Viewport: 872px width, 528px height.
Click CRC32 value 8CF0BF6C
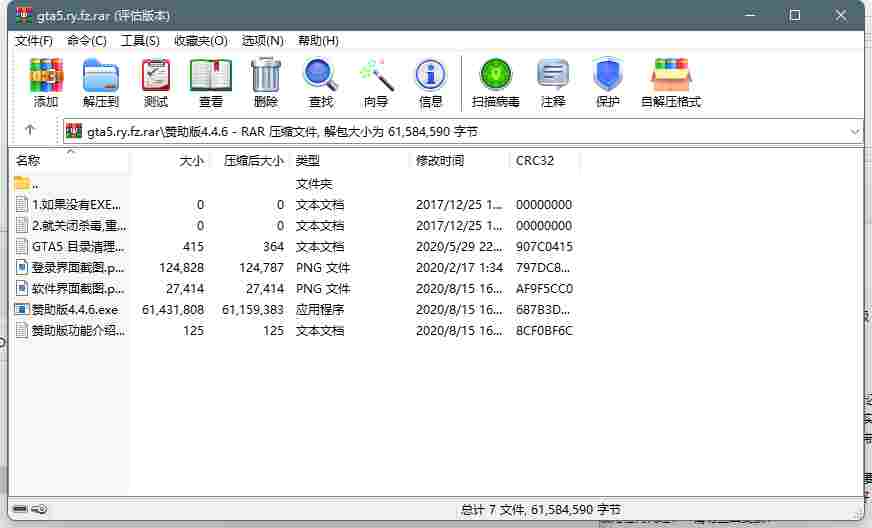click(544, 330)
